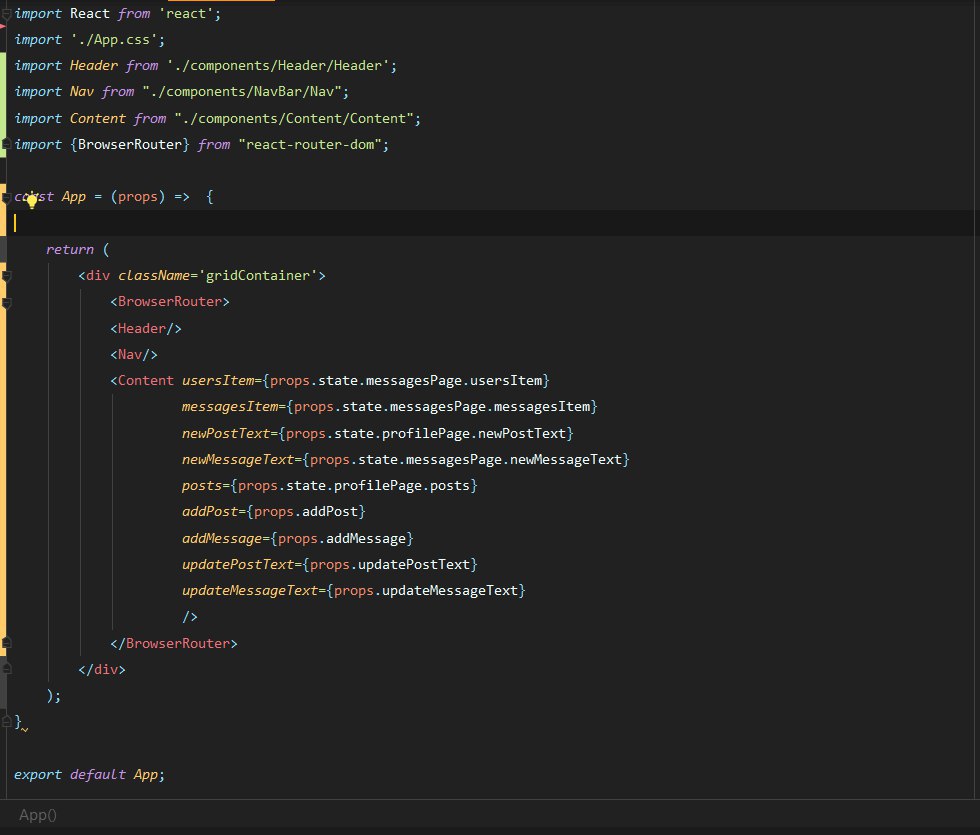This screenshot has width=980, height=835.
Task: Click fold end marker beside closing div tag
Action: pyautogui.click(x=6, y=669)
